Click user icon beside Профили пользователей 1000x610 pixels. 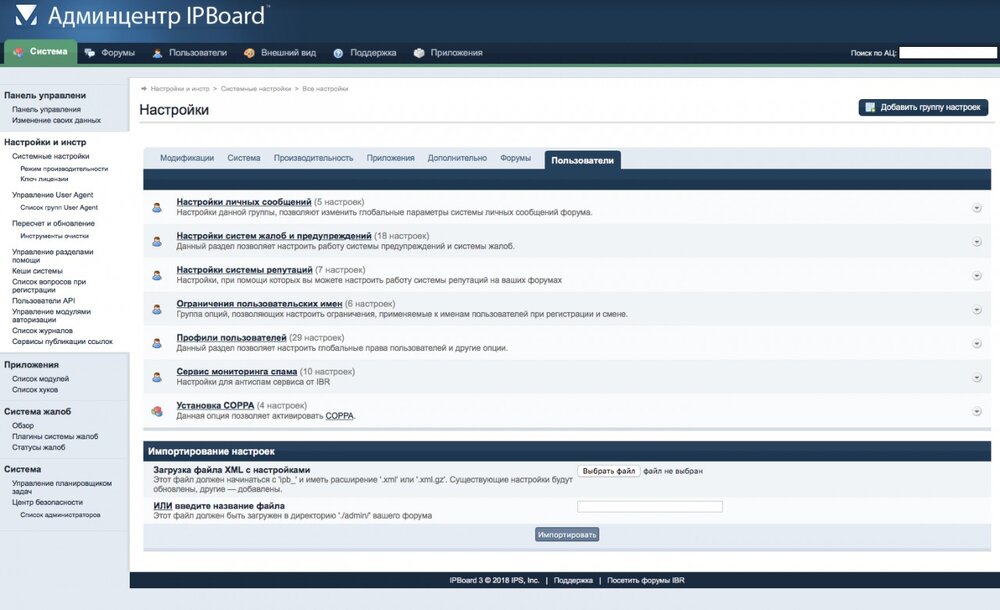pyautogui.click(x=157, y=343)
